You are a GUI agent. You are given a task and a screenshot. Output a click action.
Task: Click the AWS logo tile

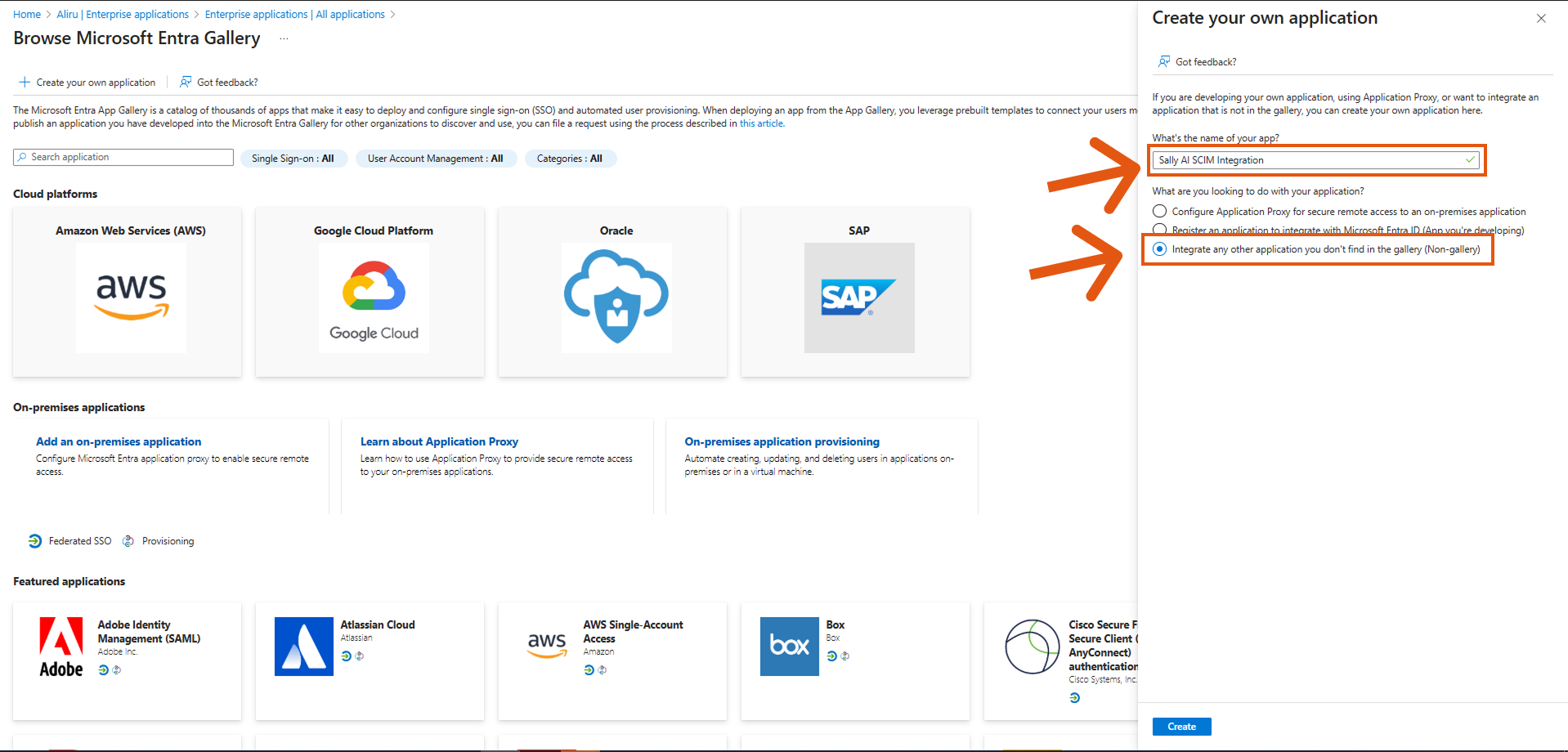(131, 298)
